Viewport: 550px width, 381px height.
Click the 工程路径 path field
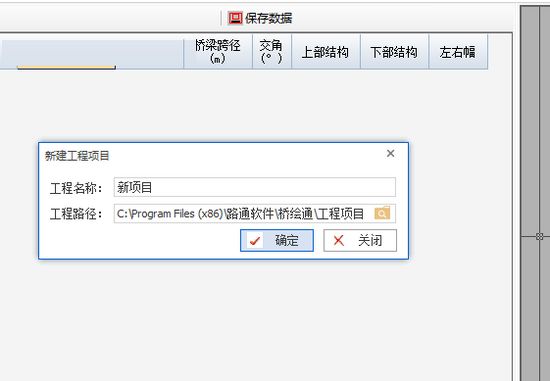coord(255,213)
